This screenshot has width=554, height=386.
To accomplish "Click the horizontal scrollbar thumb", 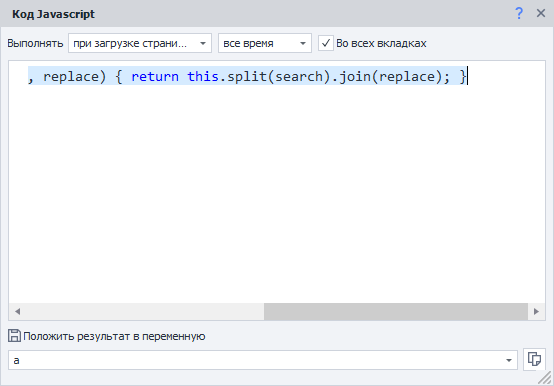I will pos(396,311).
